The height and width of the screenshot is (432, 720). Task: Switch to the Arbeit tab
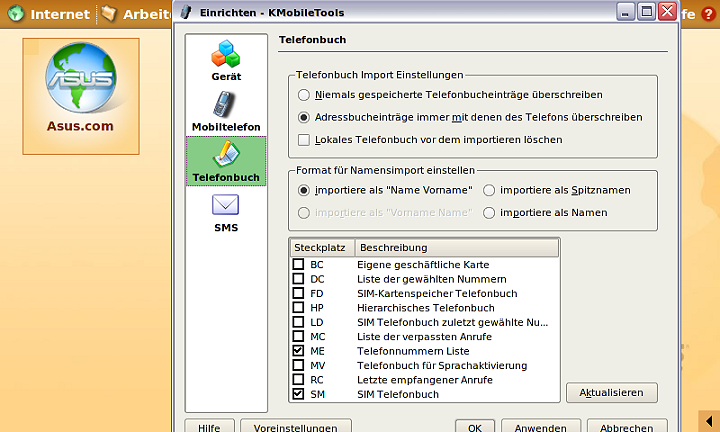[135, 14]
